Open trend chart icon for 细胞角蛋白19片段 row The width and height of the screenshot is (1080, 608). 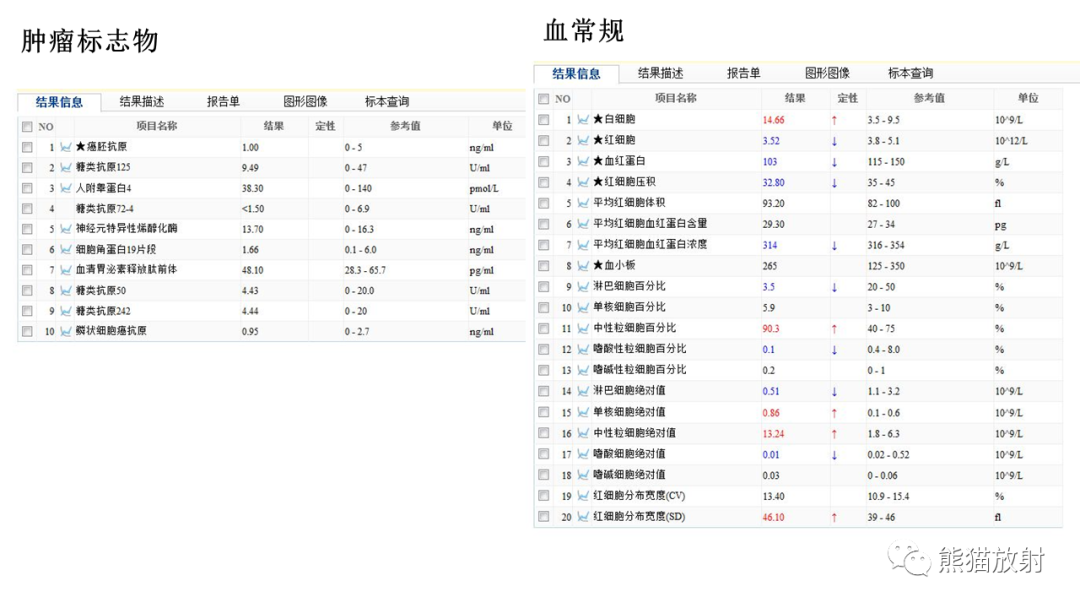pyautogui.click(x=65, y=249)
